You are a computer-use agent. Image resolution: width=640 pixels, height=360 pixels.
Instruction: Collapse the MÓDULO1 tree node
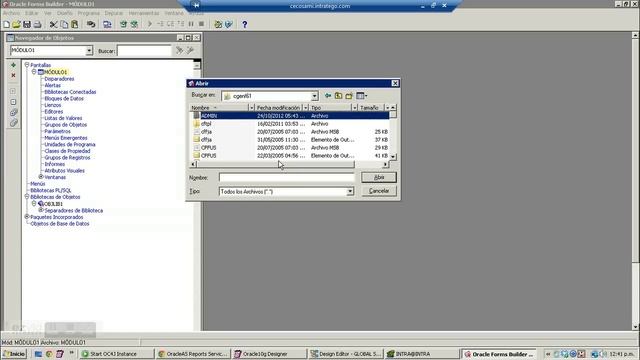coord(34,71)
